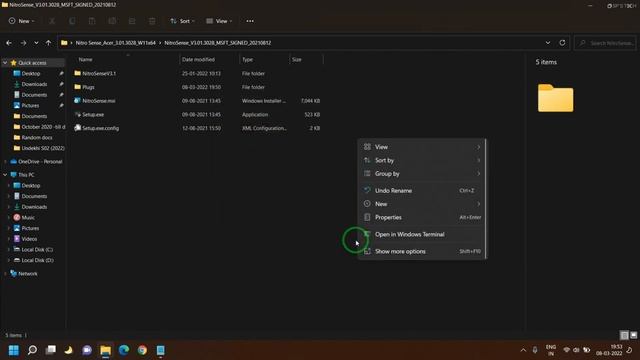Click File Explorer taskbar icon
This screenshot has width=640, height=360.
click(x=105, y=350)
